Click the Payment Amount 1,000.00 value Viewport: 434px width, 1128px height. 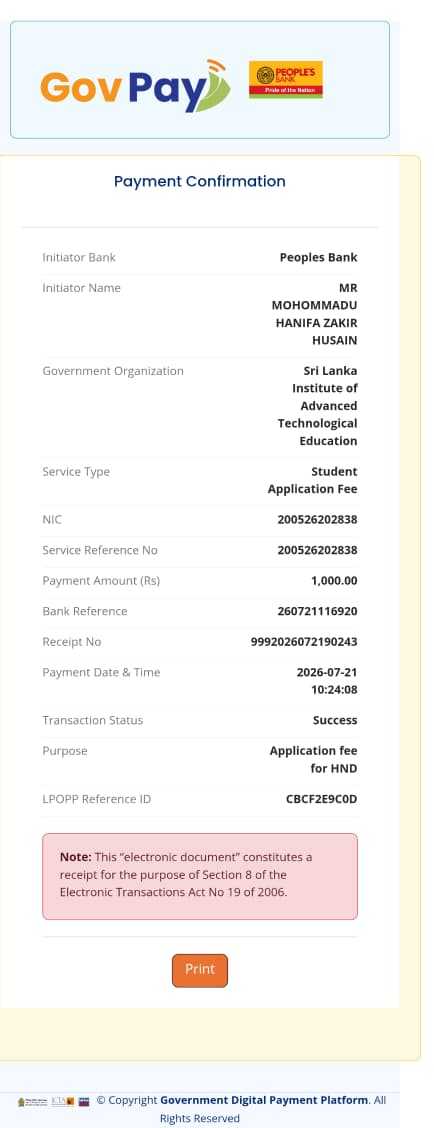(334, 581)
